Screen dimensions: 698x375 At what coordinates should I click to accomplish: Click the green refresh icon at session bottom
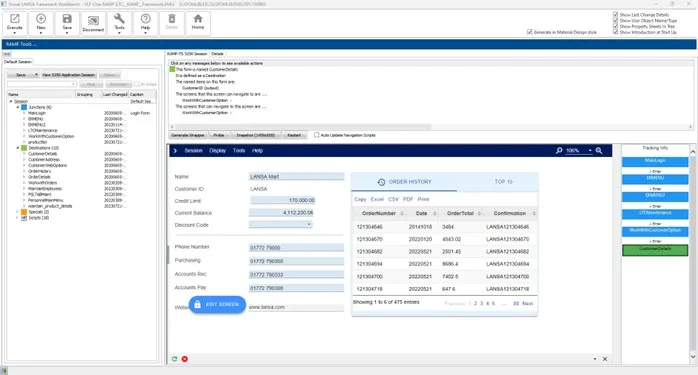point(174,359)
